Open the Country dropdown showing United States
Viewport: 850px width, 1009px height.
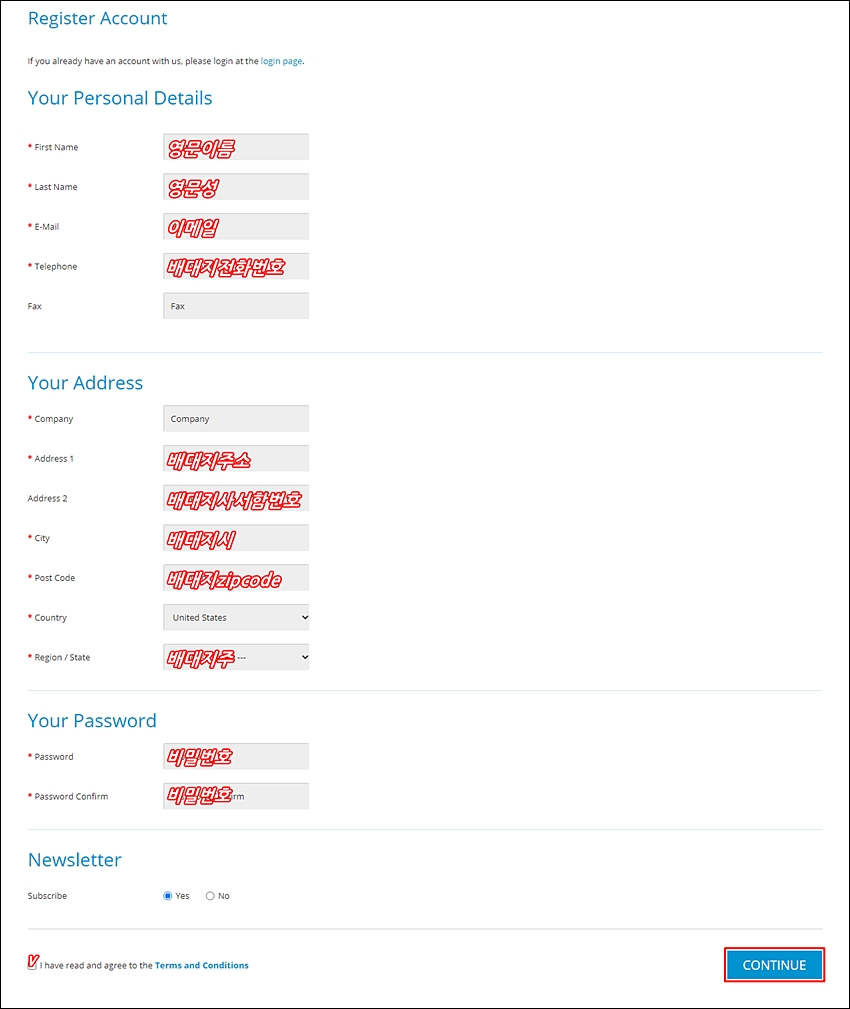coord(236,618)
